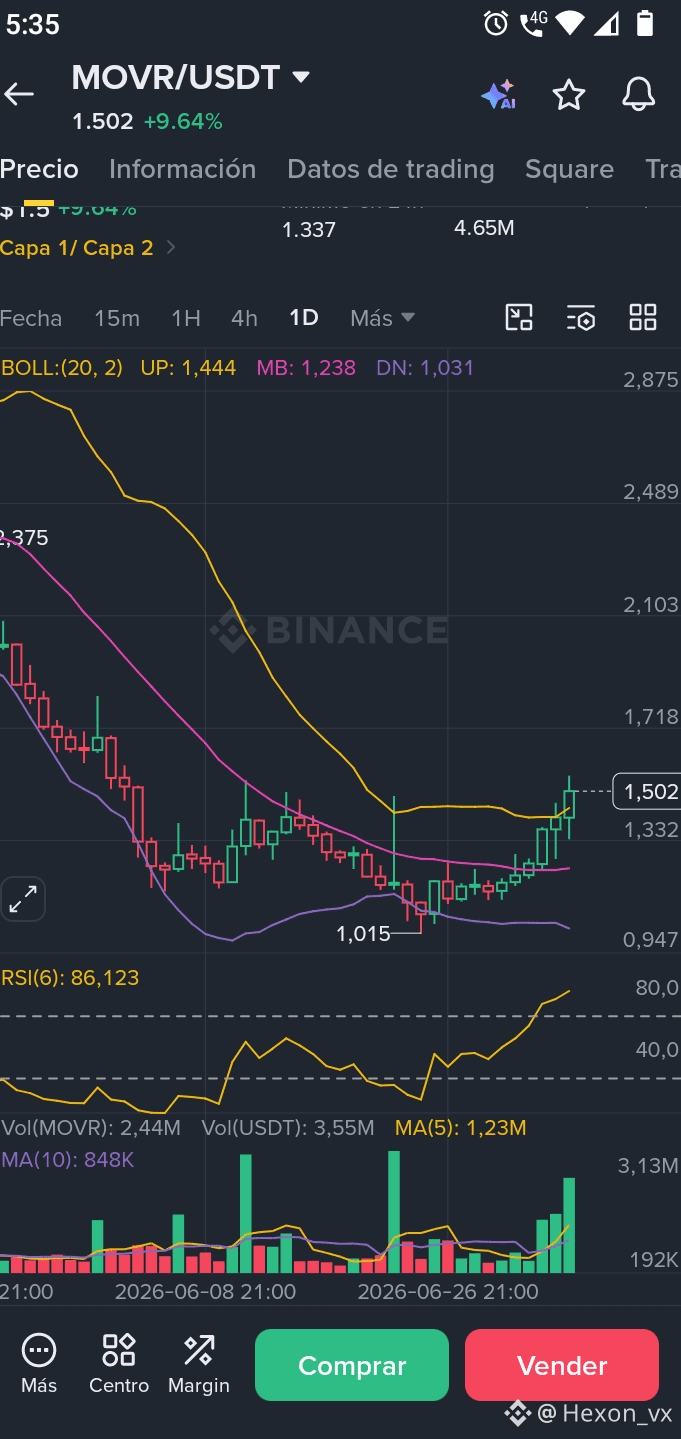
Task: Open the chart drawing tools icon
Action: tap(519, 318)
